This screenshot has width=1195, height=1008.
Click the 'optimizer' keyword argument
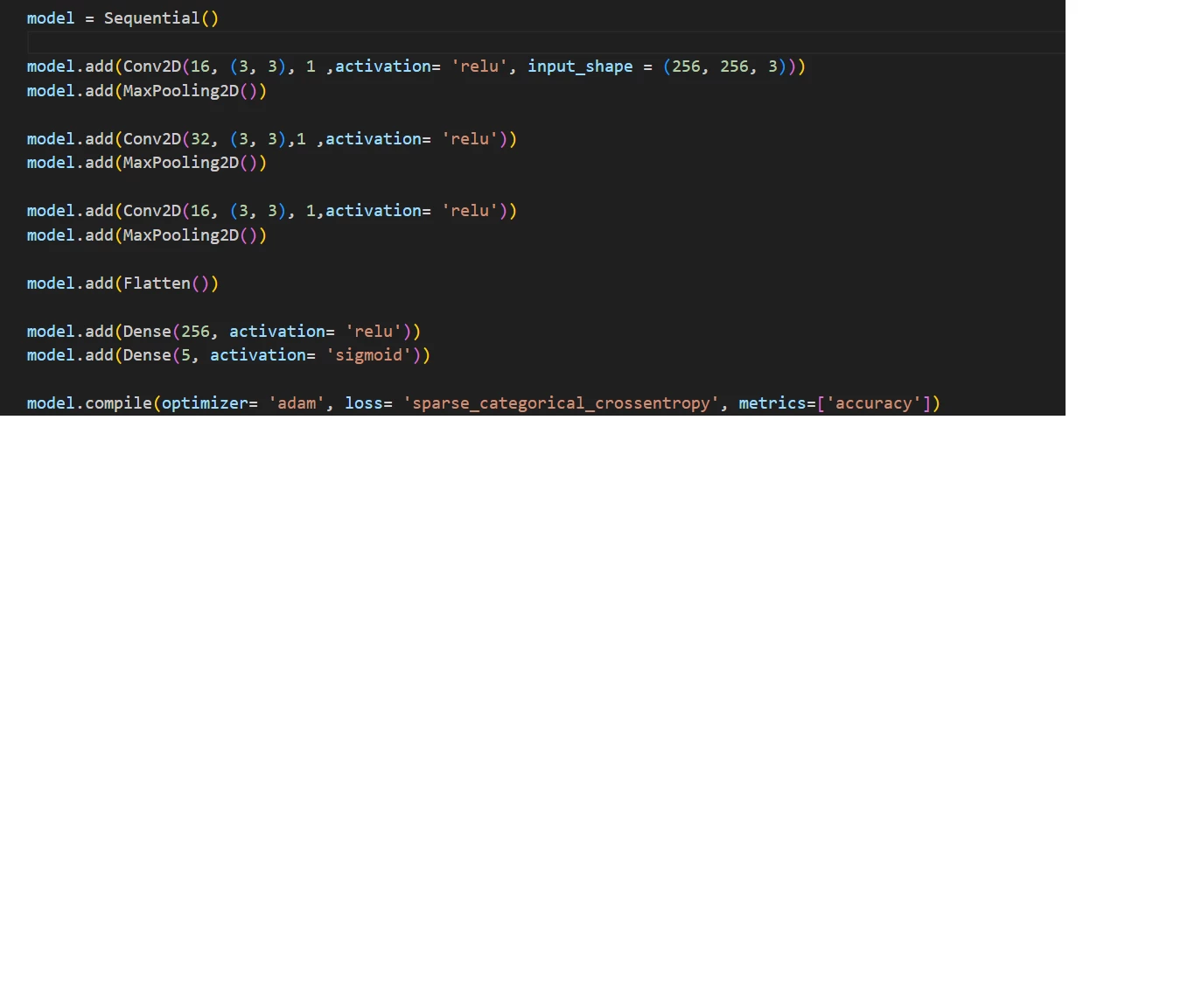(205, 403)
